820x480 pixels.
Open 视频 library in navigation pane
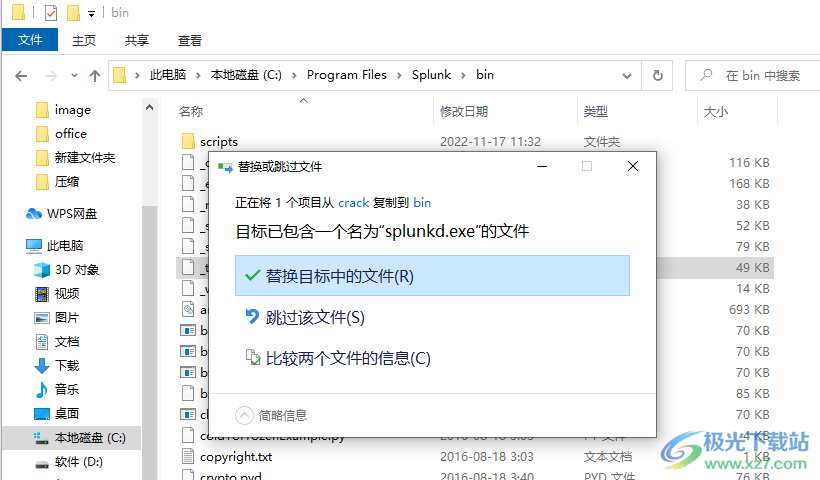[56, 293]
